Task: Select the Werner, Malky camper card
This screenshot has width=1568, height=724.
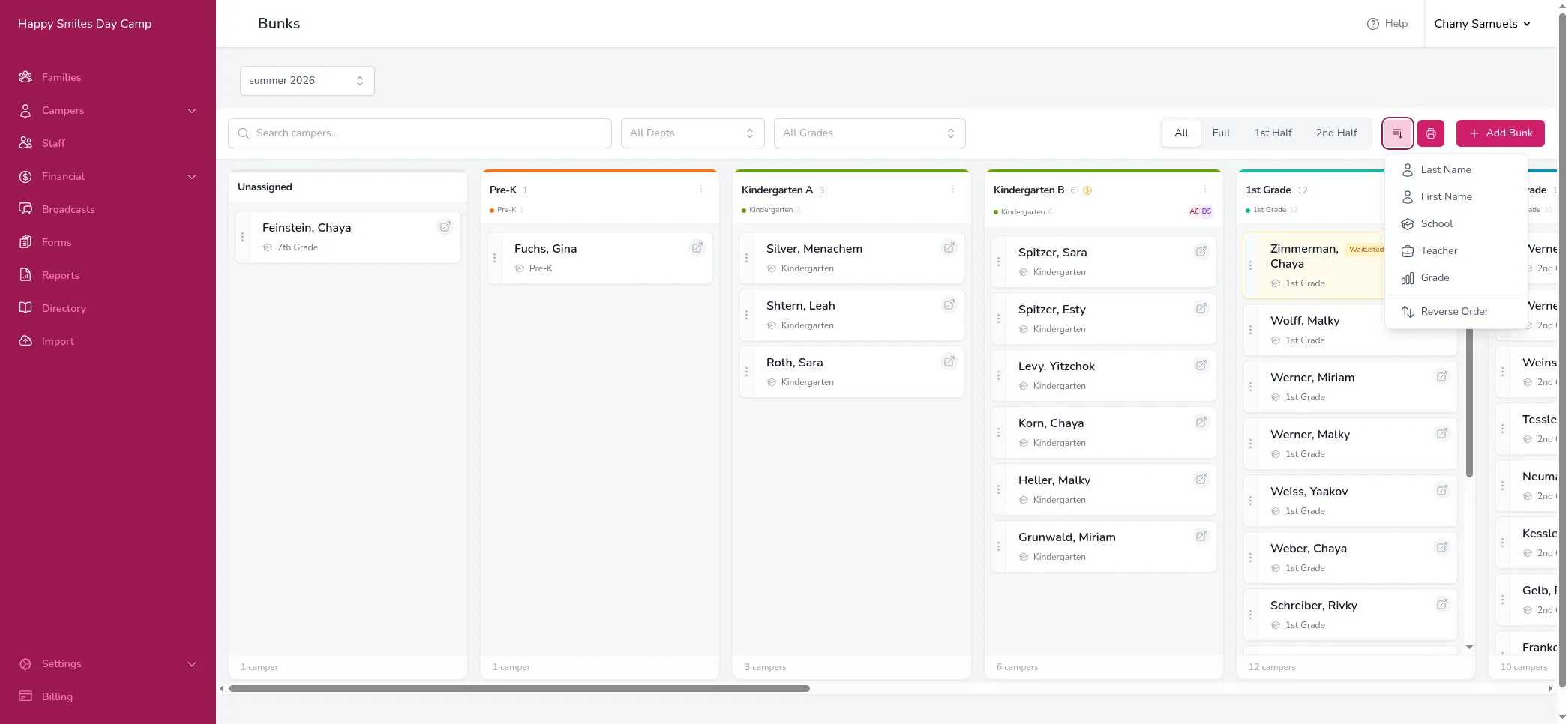Action: pyautogui.click(x=1350, y=444)
